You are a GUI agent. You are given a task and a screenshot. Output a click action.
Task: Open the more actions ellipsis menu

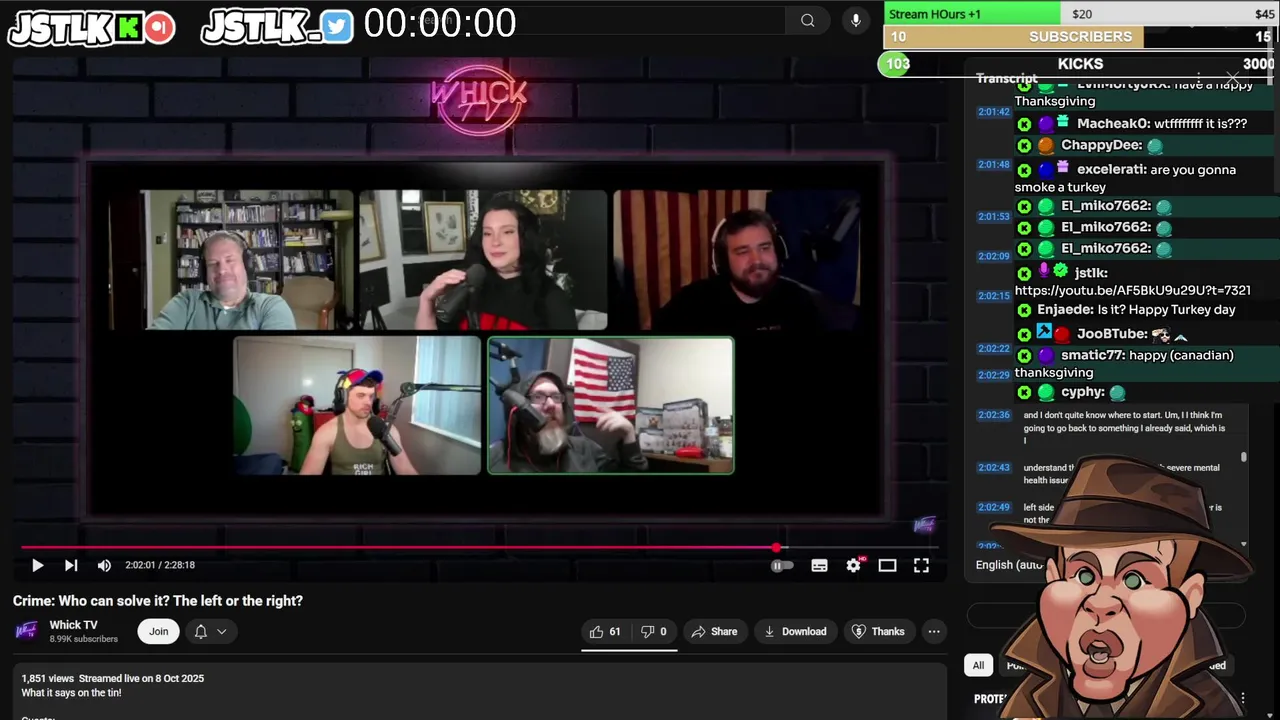[934, 631]
